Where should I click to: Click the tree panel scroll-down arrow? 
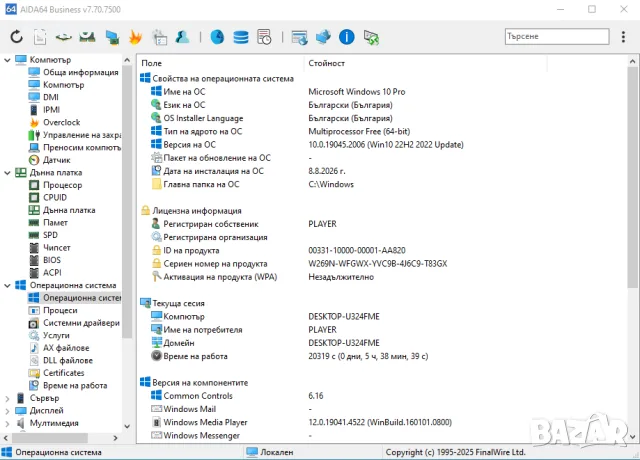click(x=127, y=426)
